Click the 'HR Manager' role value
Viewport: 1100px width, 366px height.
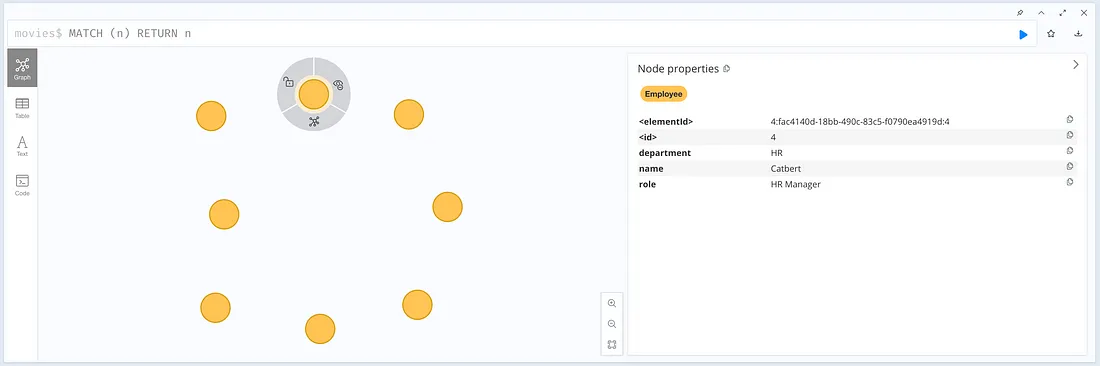tap(796, 184)
